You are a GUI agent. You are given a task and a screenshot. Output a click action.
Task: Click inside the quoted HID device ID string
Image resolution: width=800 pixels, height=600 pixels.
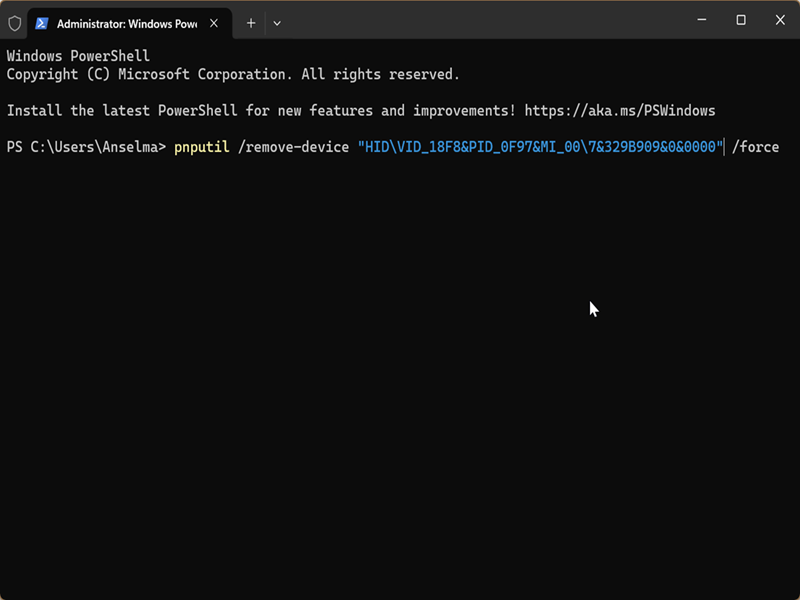point(540,147)
